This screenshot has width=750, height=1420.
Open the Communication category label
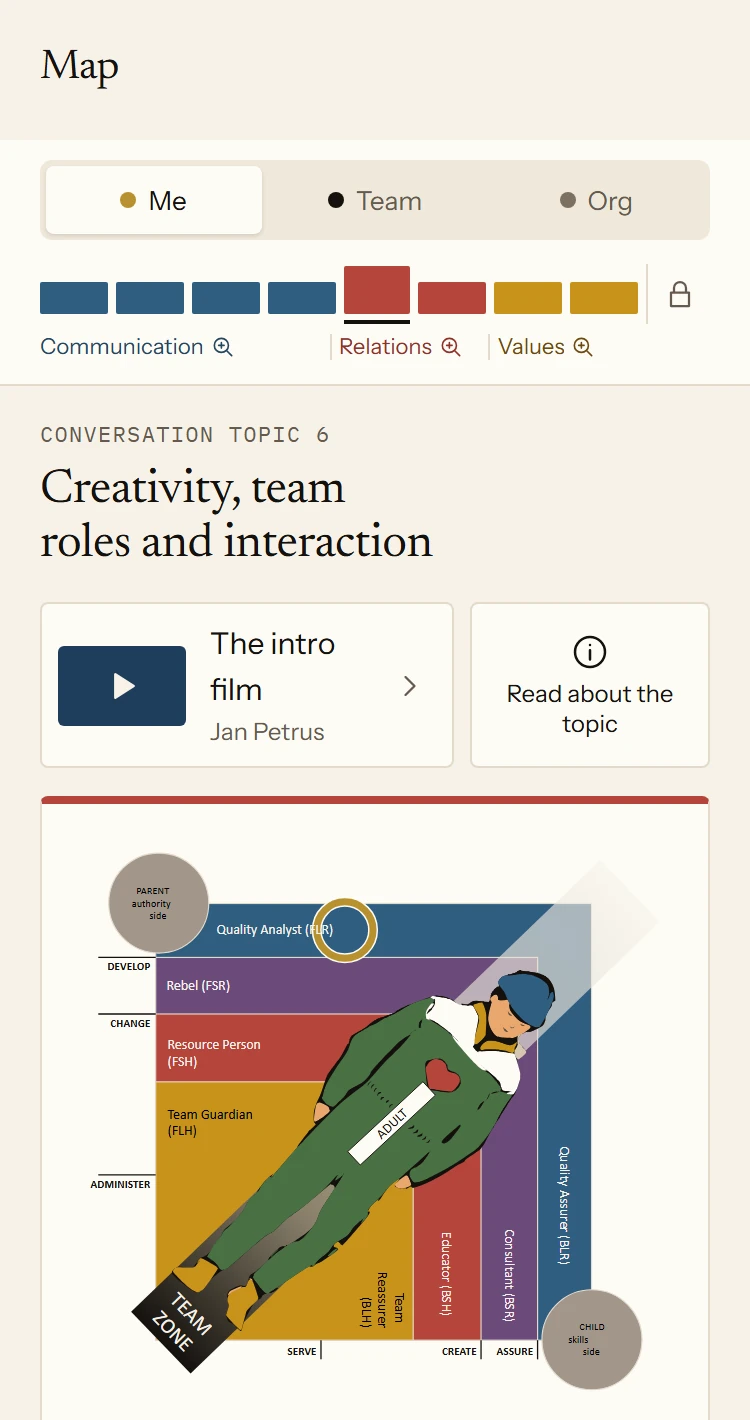[122, 347]
